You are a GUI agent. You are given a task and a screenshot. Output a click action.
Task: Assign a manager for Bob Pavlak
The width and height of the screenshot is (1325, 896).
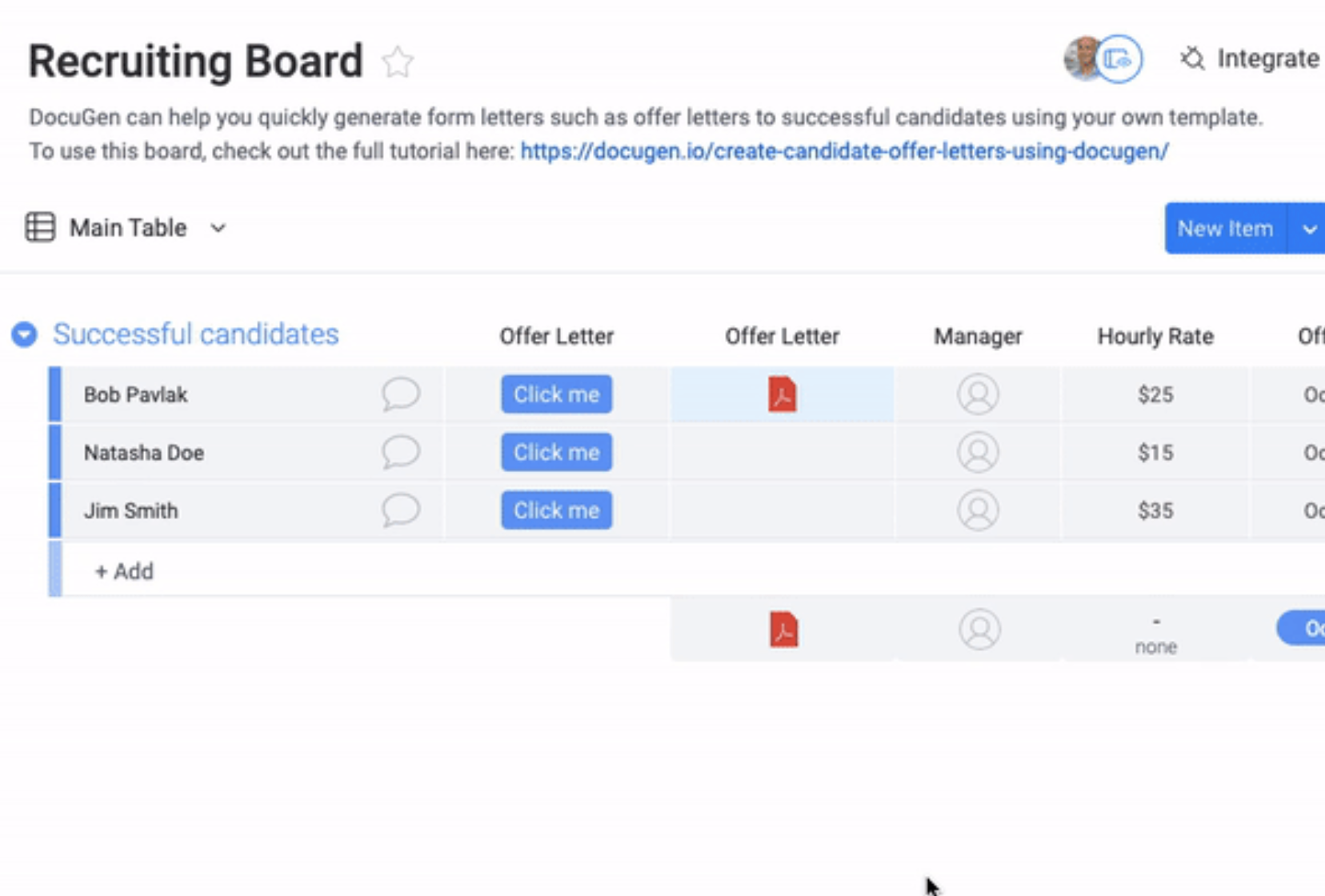click(978, 394)
